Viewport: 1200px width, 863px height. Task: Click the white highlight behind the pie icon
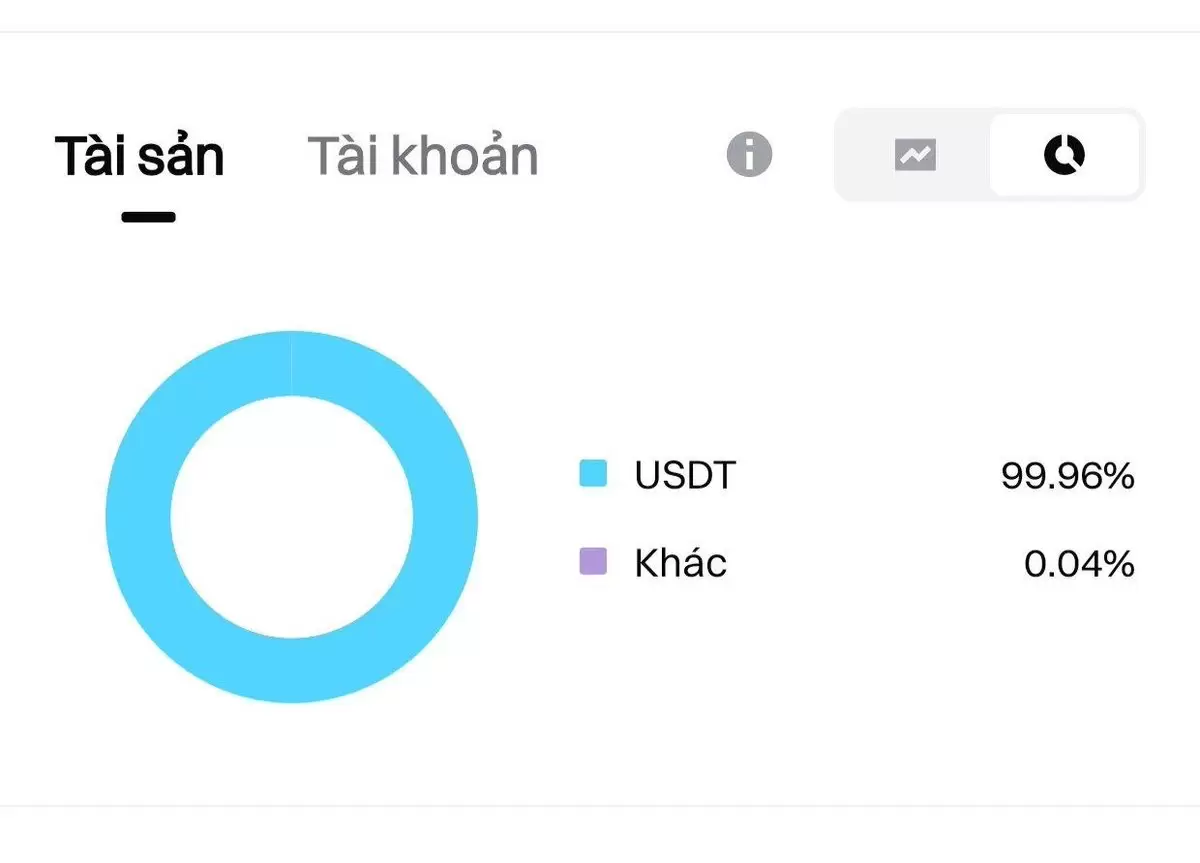pos(1064,155)
